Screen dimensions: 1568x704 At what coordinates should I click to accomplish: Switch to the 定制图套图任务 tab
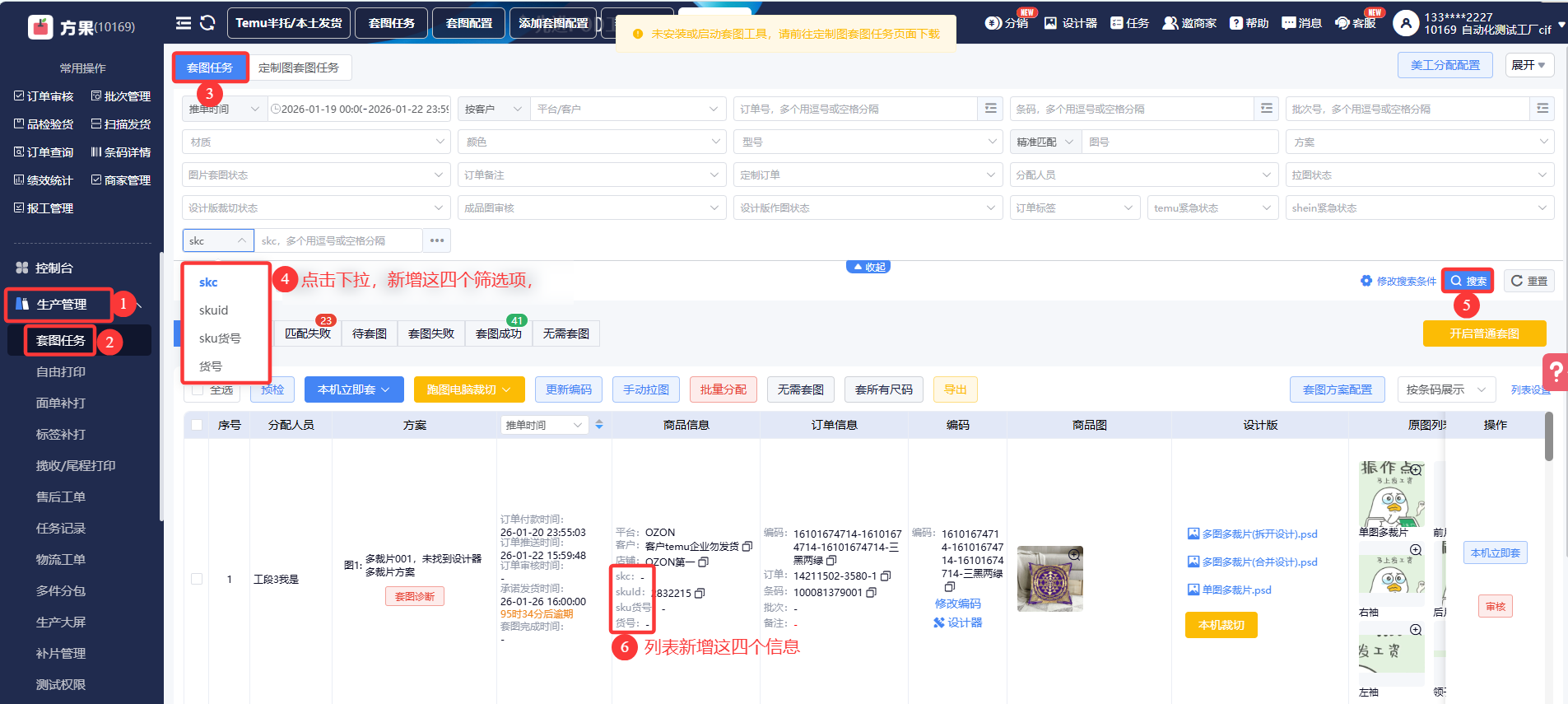pyautogui.click(x=299, y=68)
